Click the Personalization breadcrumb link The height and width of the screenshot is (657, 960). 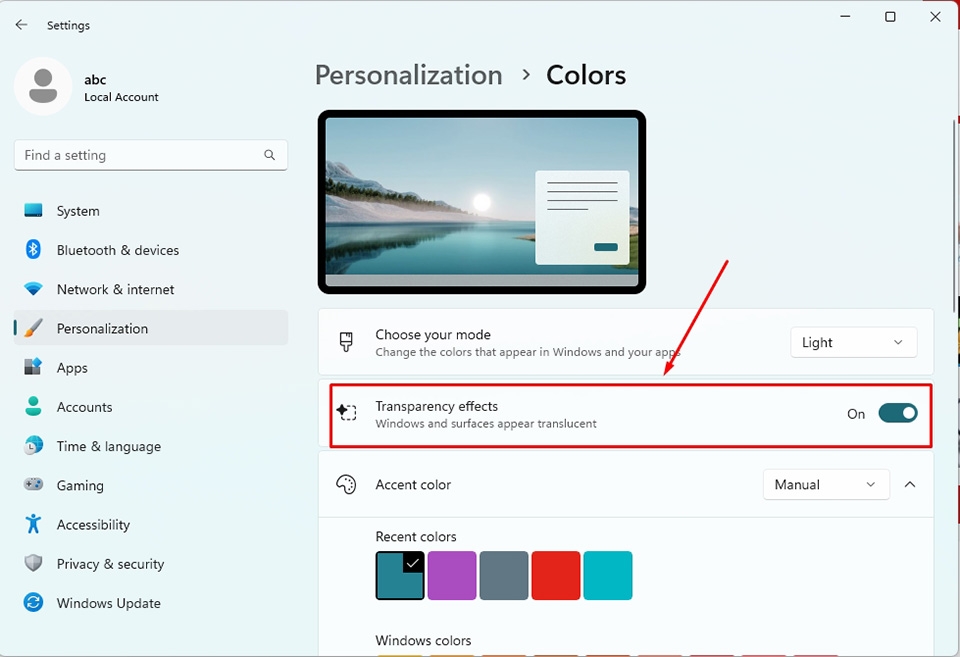pos(408,75)
